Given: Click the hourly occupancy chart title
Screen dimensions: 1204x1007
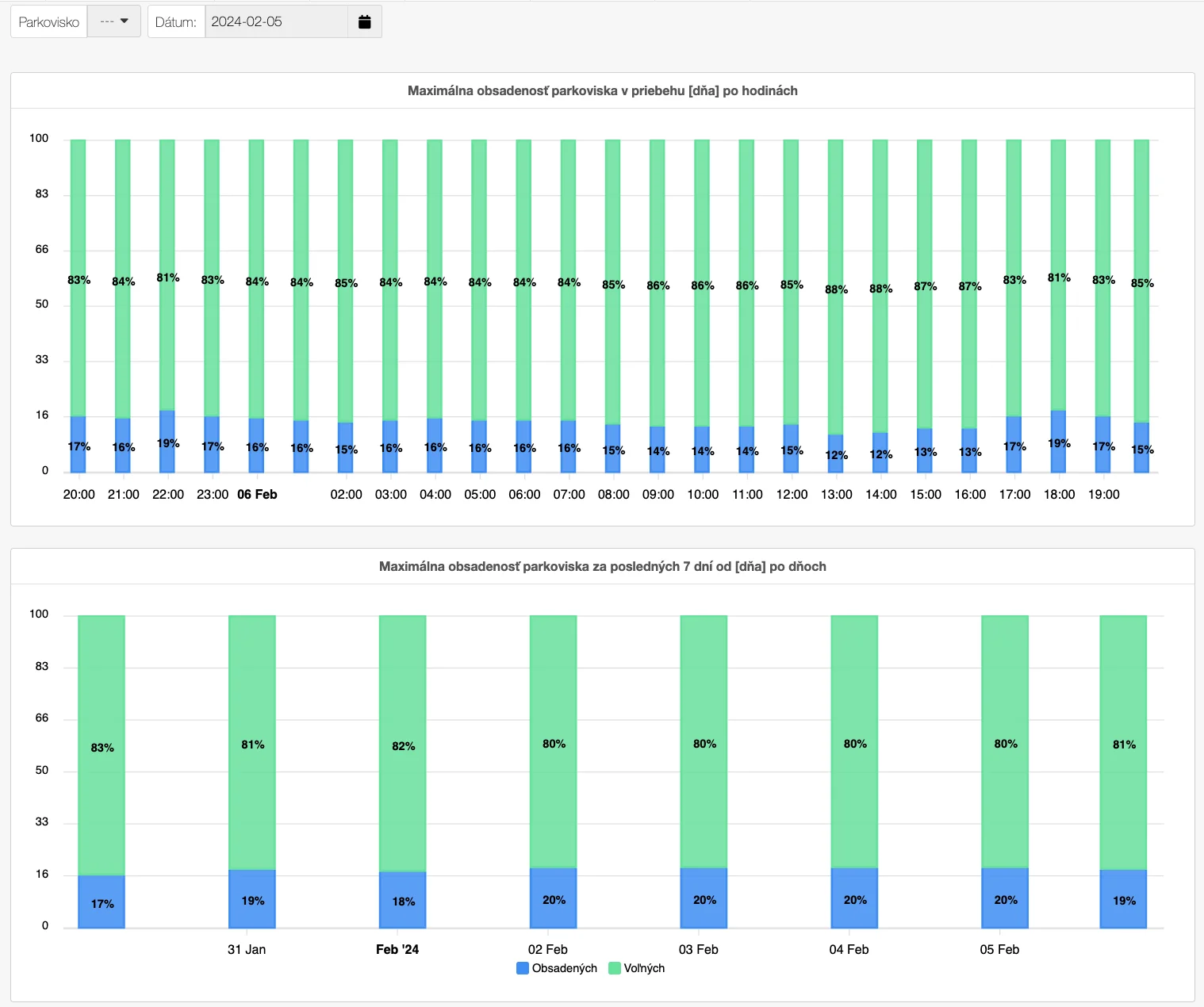Looking at the screenshot, I should click(x=602, y=91).
